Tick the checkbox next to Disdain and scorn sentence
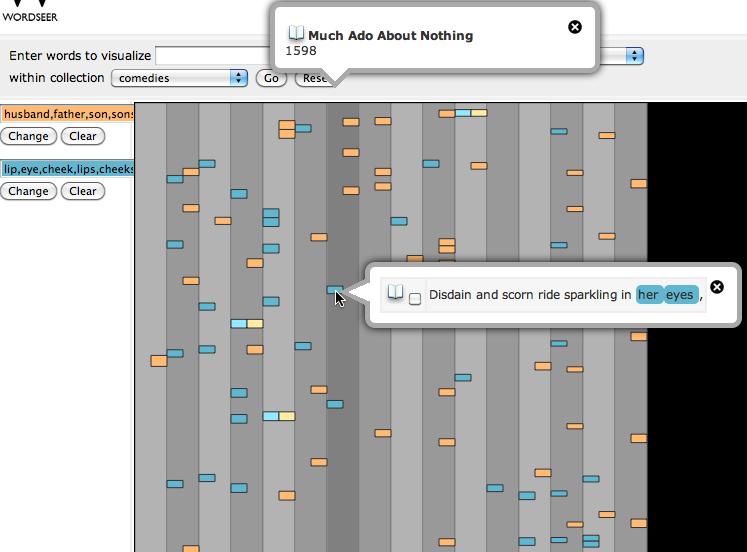The height and width of the screenshot is (552, 747). (x=415, y=299)
